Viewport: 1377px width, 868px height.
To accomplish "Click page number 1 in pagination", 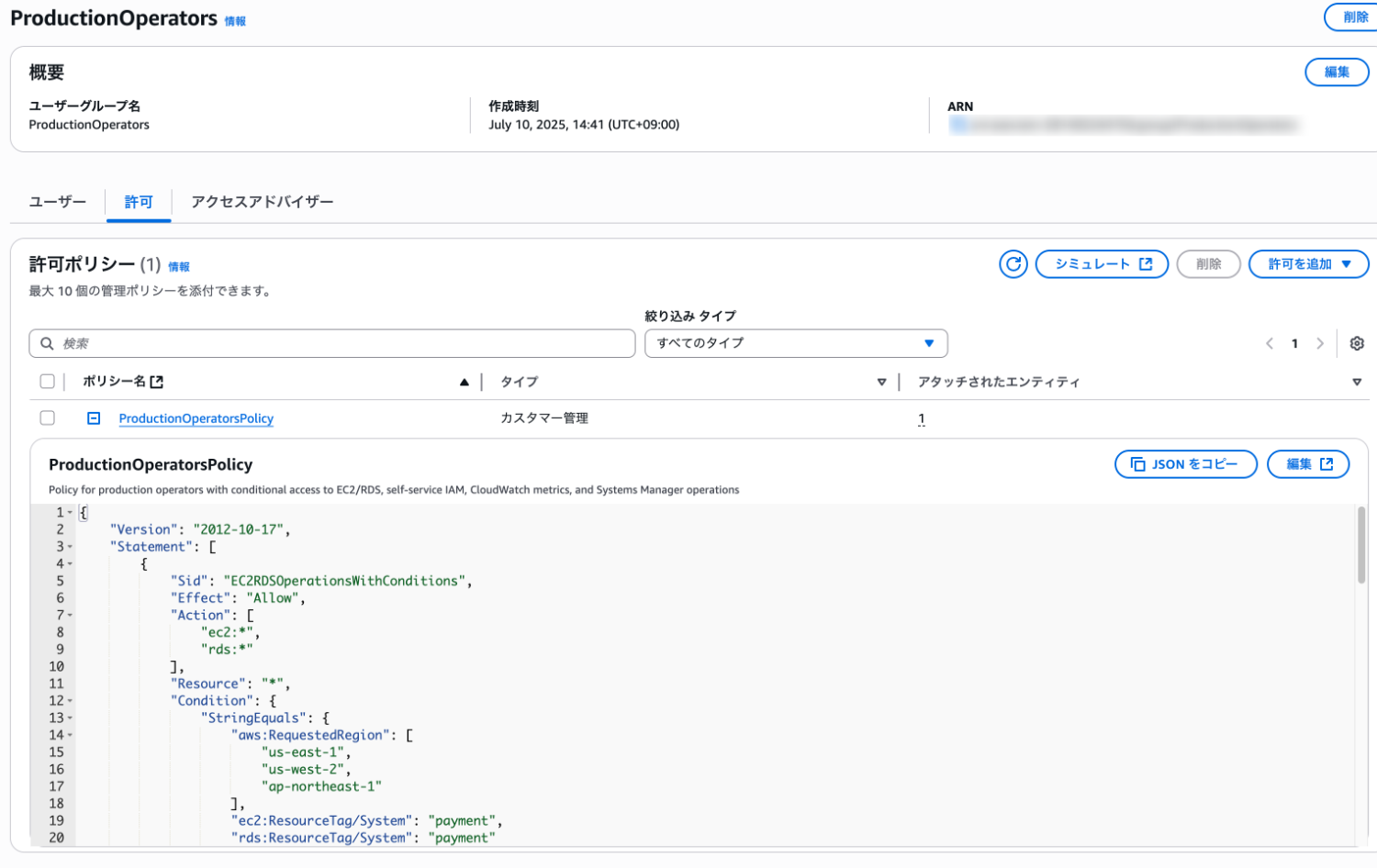I will tap(1294, 343).
